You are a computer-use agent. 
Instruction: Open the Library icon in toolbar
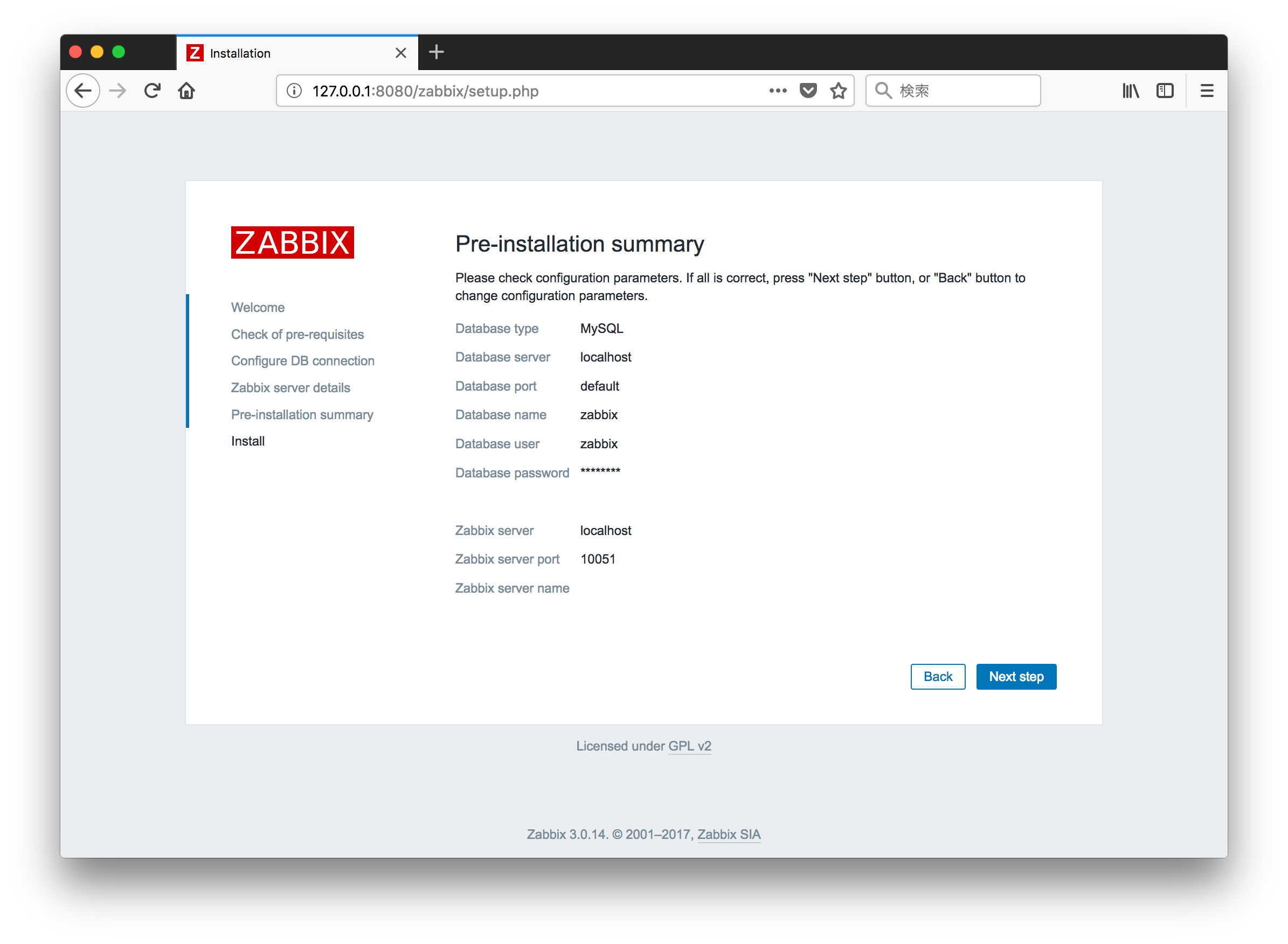click(1130, 91)
